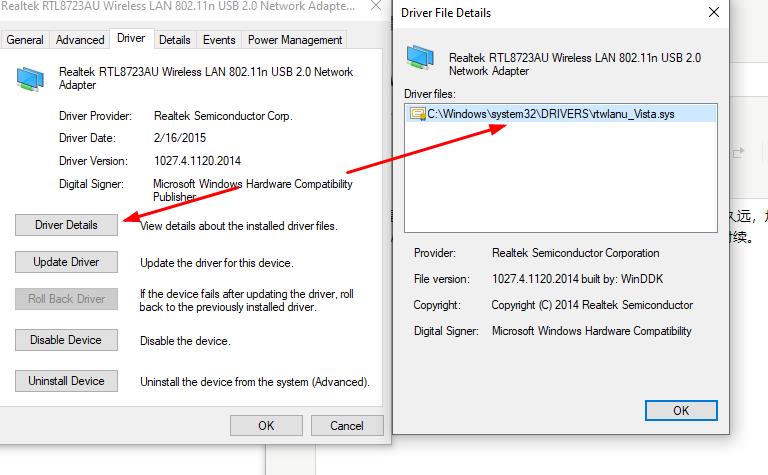This screenshot has height=475, width=768.
Task: Click the Driver Date value 2/16/2015
Action: coord(180,138)
